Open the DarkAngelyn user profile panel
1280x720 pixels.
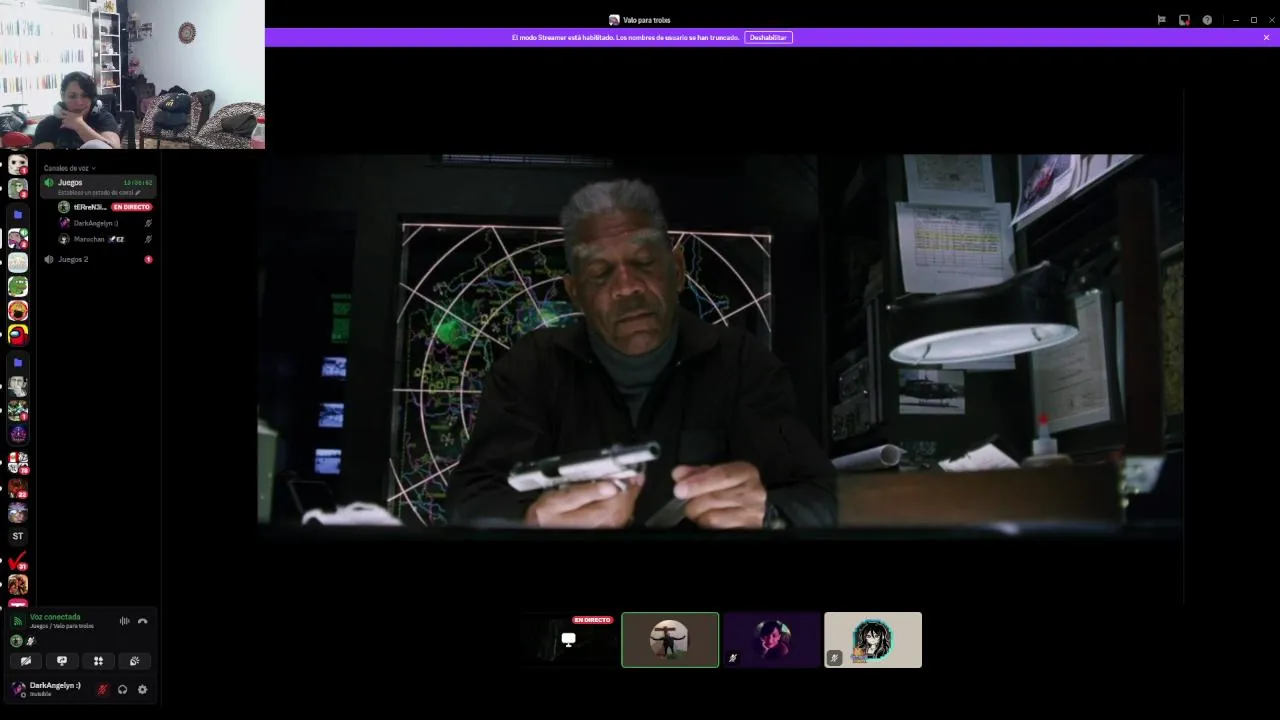[47, 689]
